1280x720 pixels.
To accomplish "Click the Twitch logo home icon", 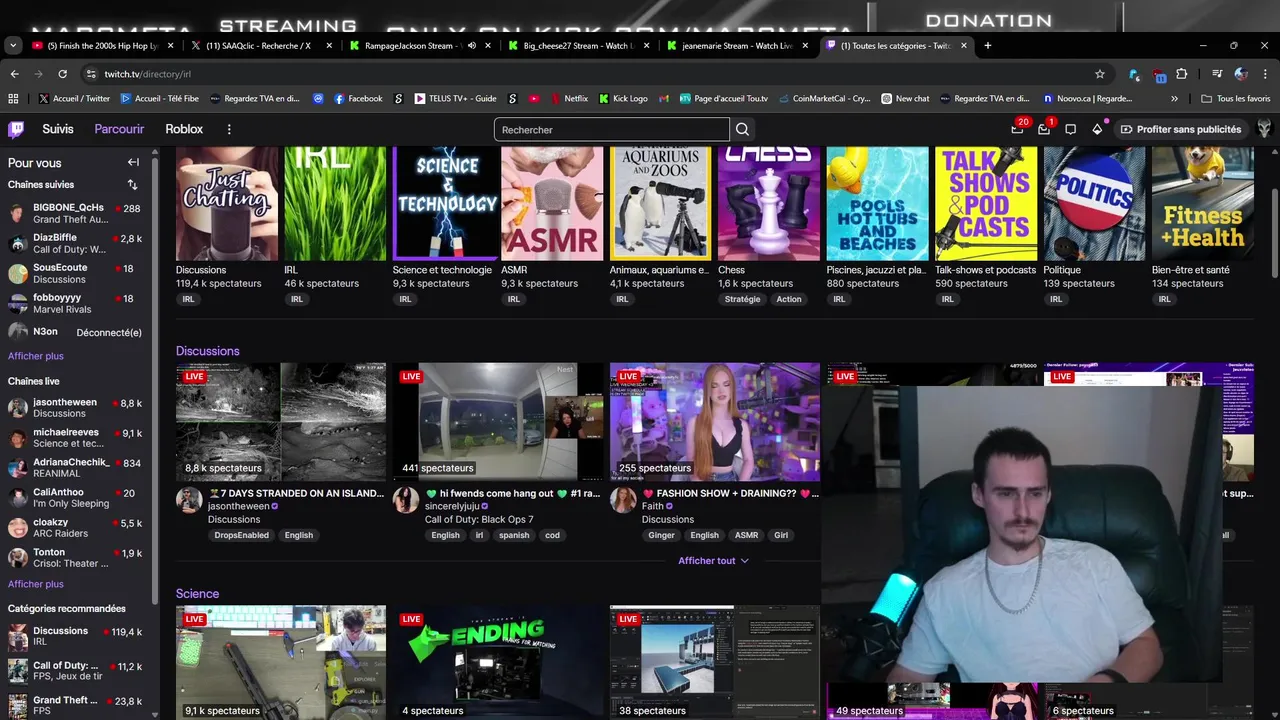I will pyautogui.click(x=16, y=129).
